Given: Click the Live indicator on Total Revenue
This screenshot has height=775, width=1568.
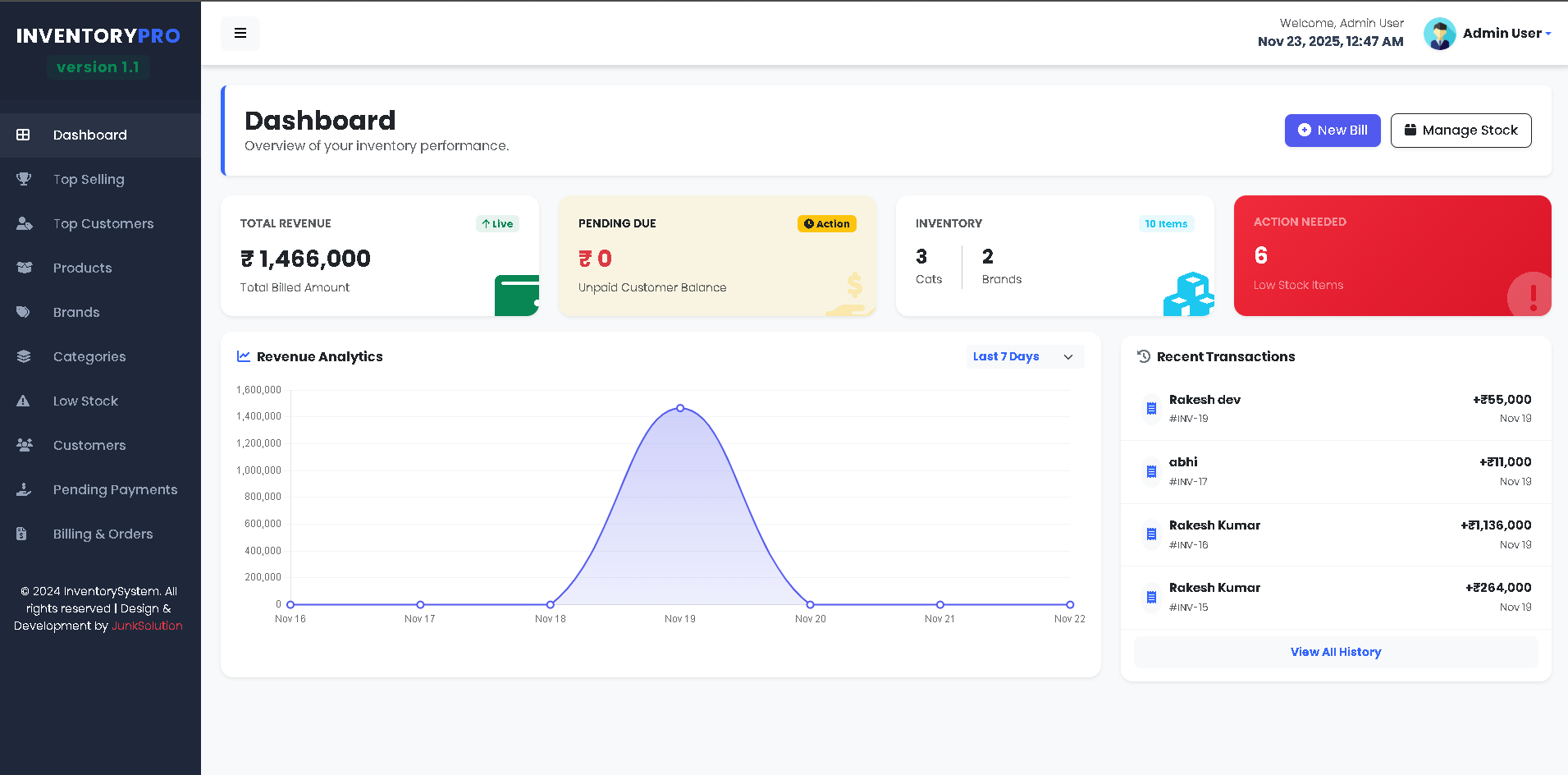Looking at the screenshot, I should click(x=497, y=223).
